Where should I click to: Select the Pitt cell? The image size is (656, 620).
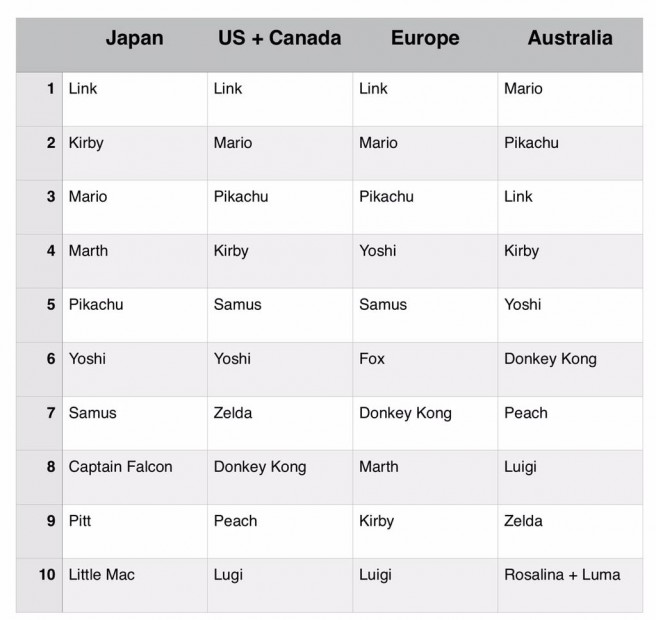(x=81, y=521)
